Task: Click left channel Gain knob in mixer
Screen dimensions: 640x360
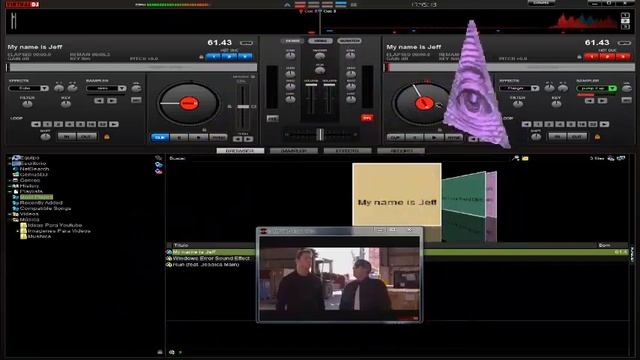Action: coord(290,56)
